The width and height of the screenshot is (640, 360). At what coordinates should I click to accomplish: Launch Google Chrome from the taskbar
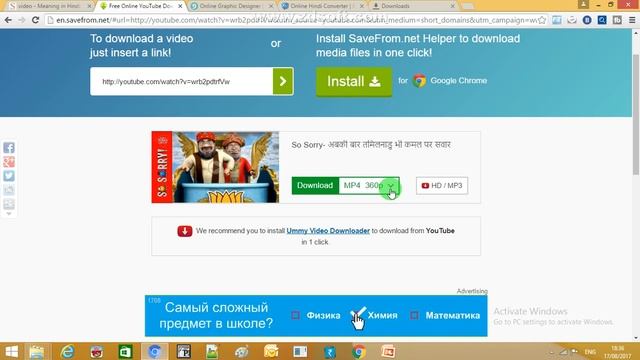point(359,351)
